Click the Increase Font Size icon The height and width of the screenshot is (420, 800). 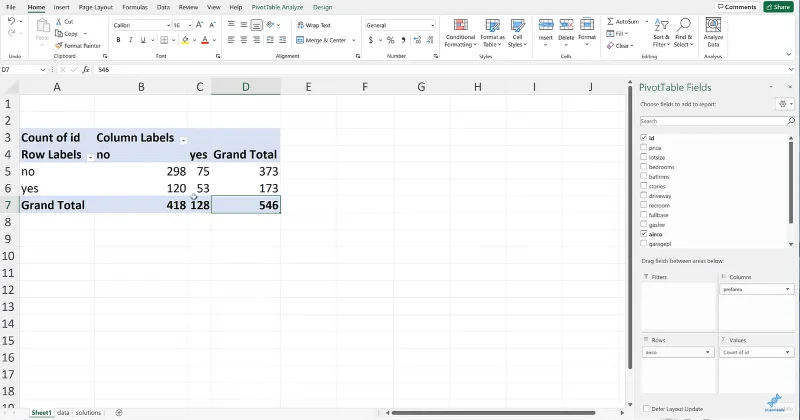click(x=199, y=25)
